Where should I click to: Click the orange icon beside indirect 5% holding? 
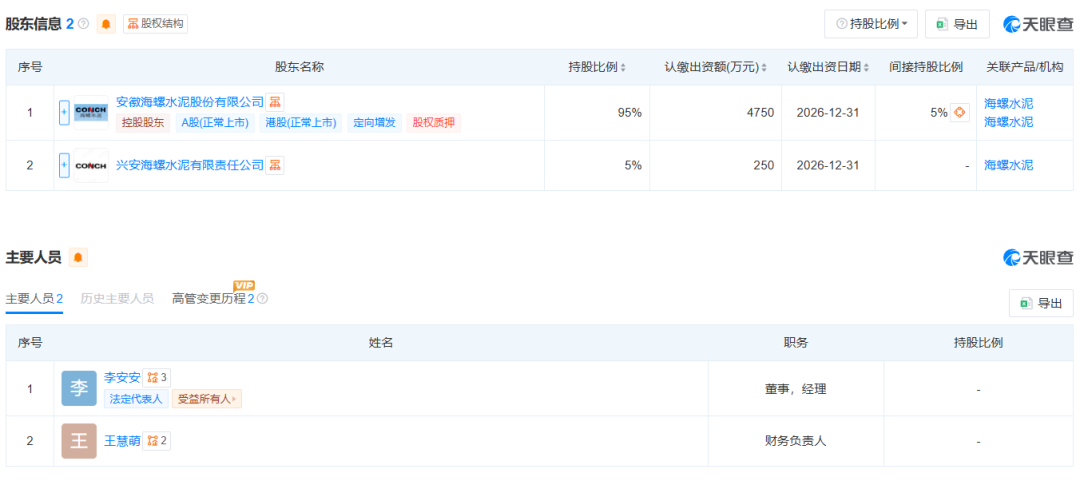[x=960, y=112]
